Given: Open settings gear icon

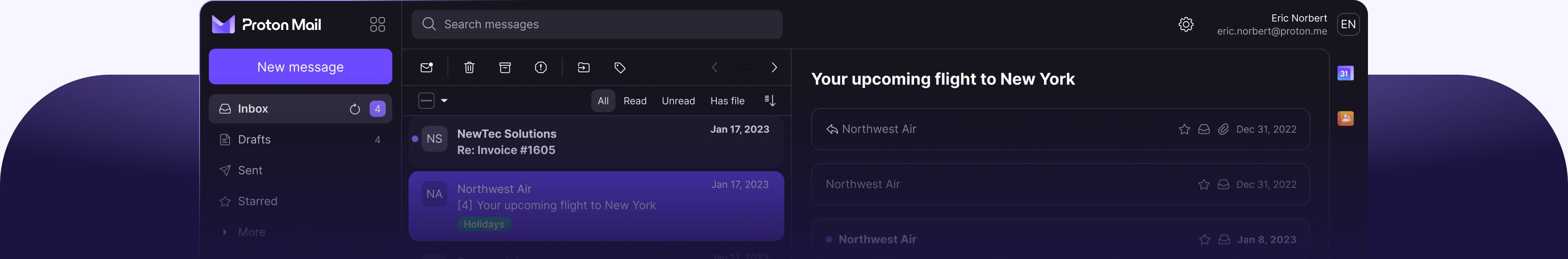Looking at the screenshot, I should pyautogui.click(x=1186, y=24).
